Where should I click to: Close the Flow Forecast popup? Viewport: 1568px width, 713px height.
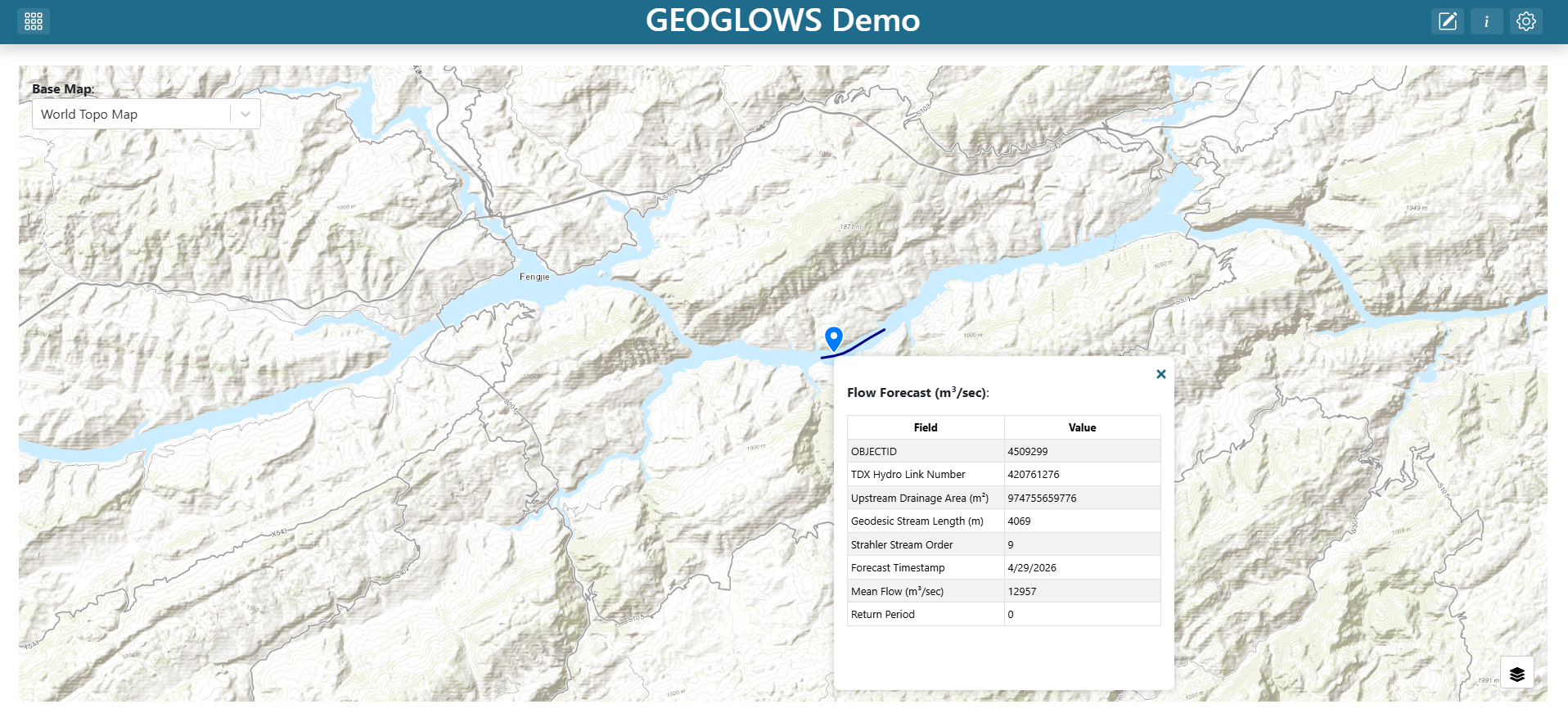pyautogui.click(x=1160, y=374)
